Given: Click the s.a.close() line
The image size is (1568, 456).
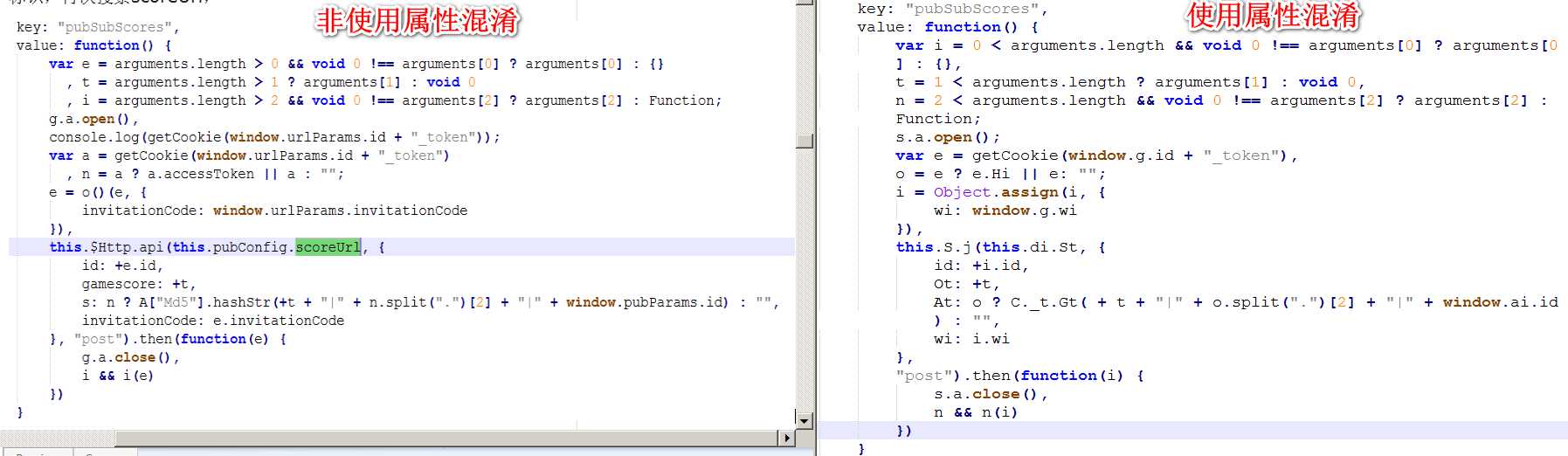Looking at the screenshot, I should click(991, 394).
